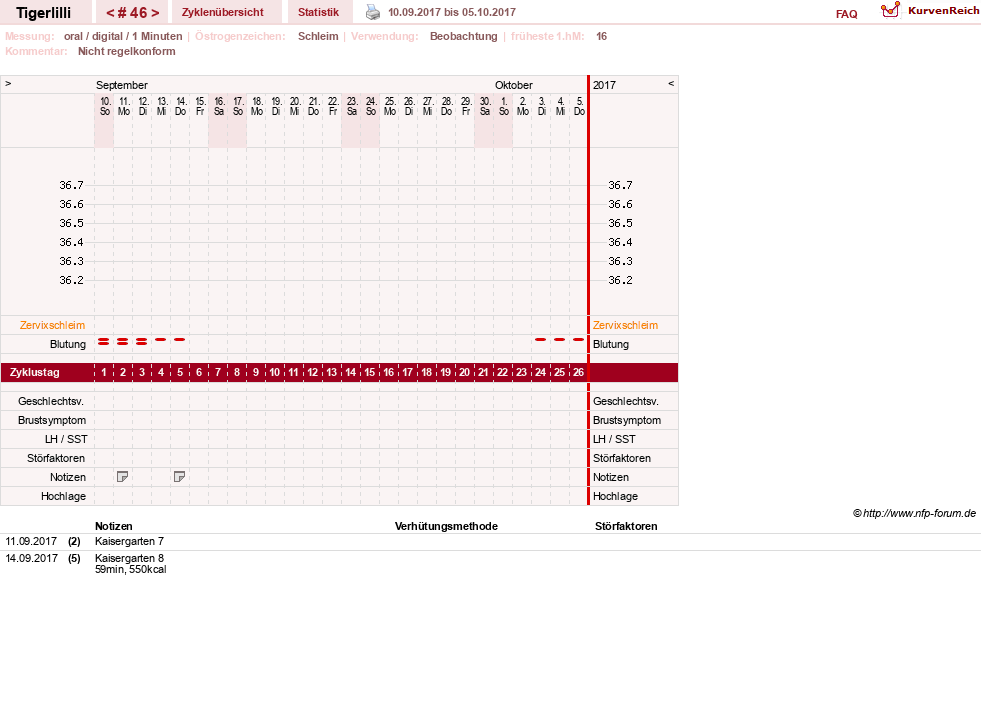
Task: Click the '1. So' October date header
Action: (x=504, y=106)
